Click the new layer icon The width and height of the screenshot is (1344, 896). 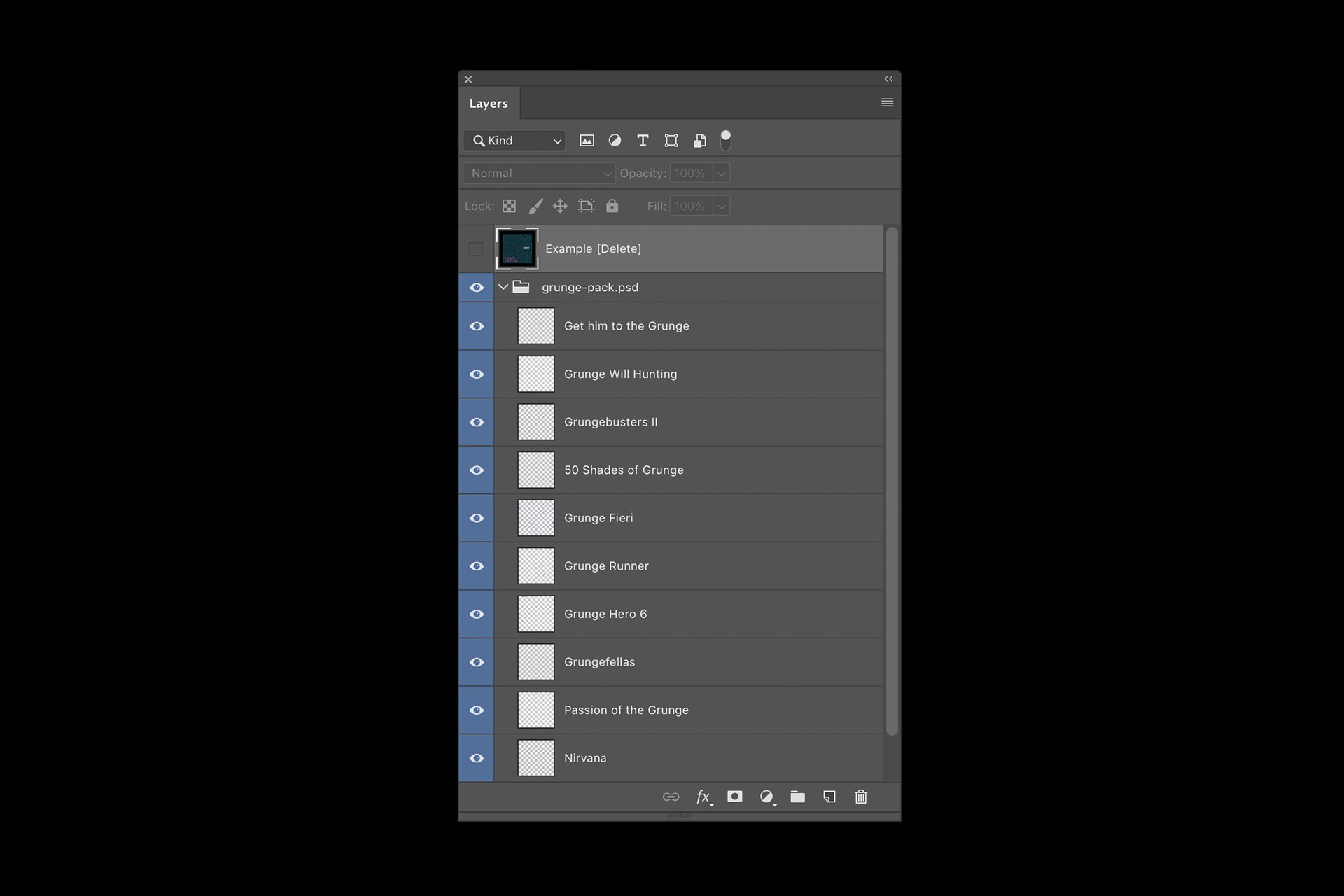[x=829, y=796]
